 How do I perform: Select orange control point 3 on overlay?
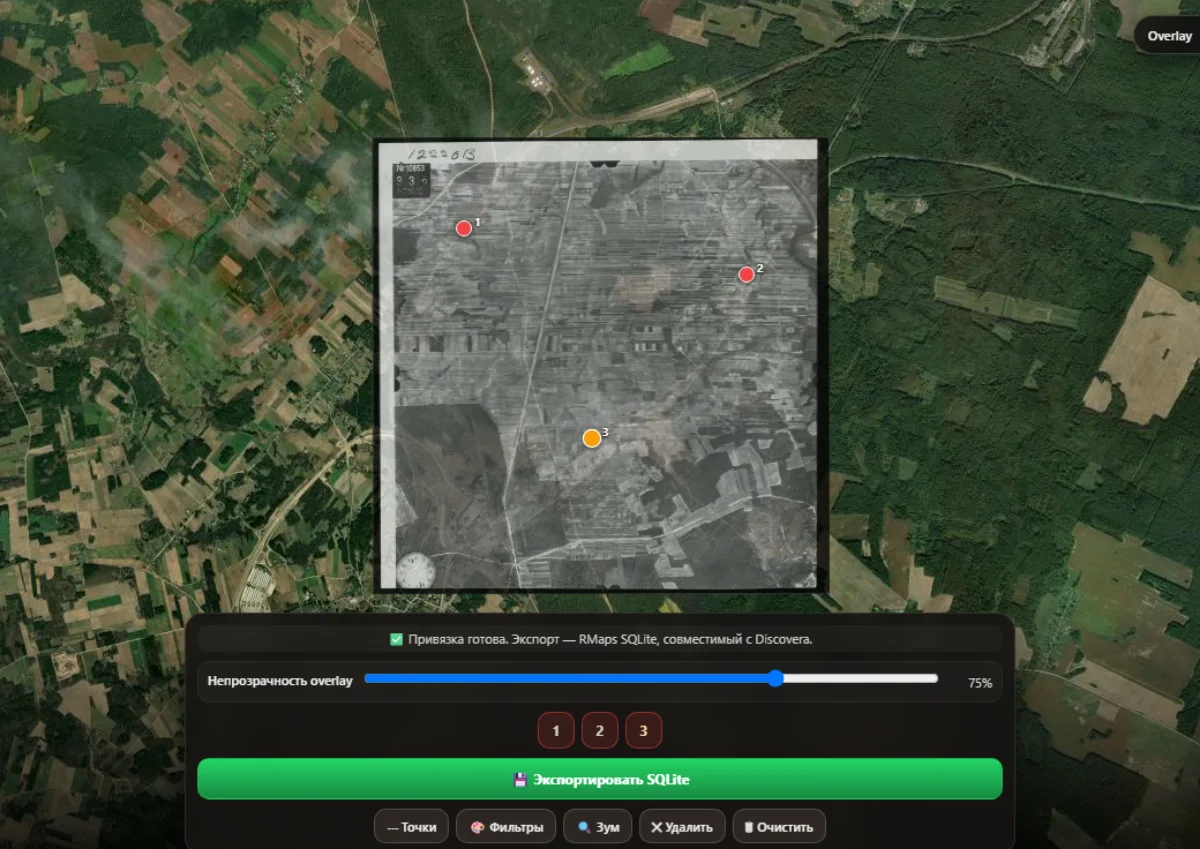tap(592, 438)
